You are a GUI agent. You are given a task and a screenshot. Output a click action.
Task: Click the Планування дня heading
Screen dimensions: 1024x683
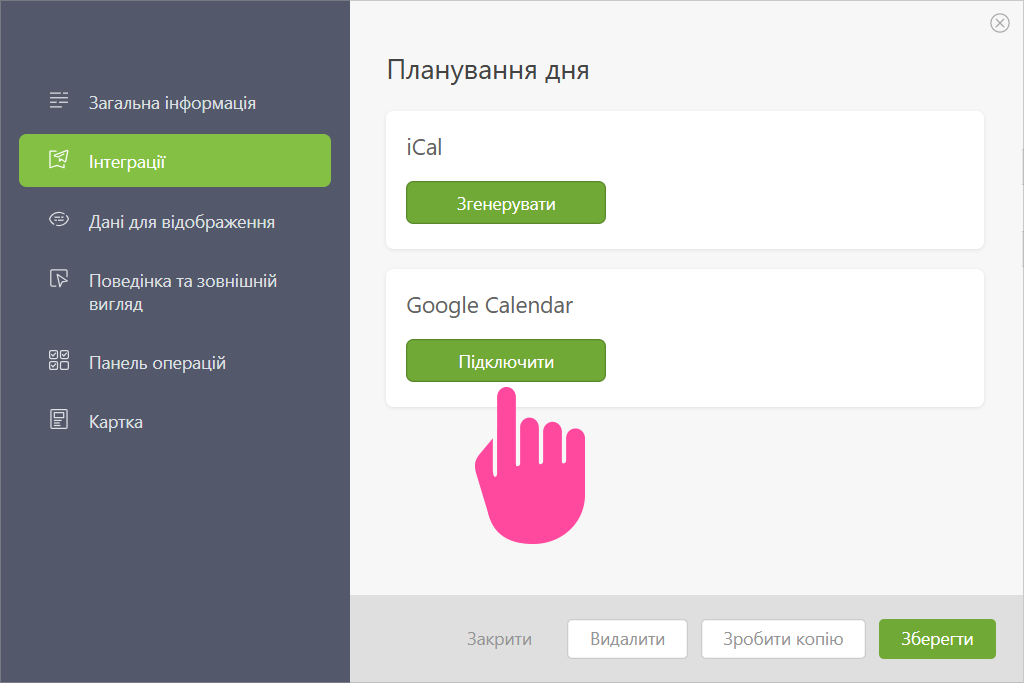point(488,70)
